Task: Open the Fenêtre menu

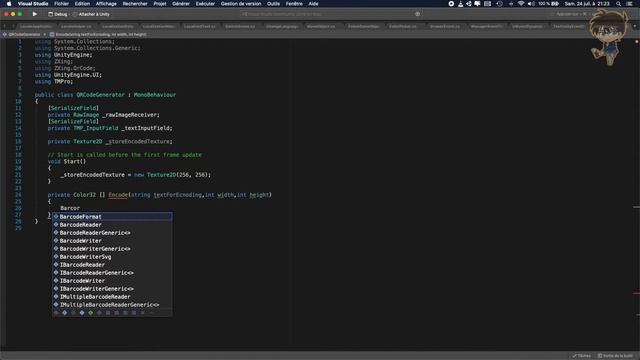Action: [294, 4]
